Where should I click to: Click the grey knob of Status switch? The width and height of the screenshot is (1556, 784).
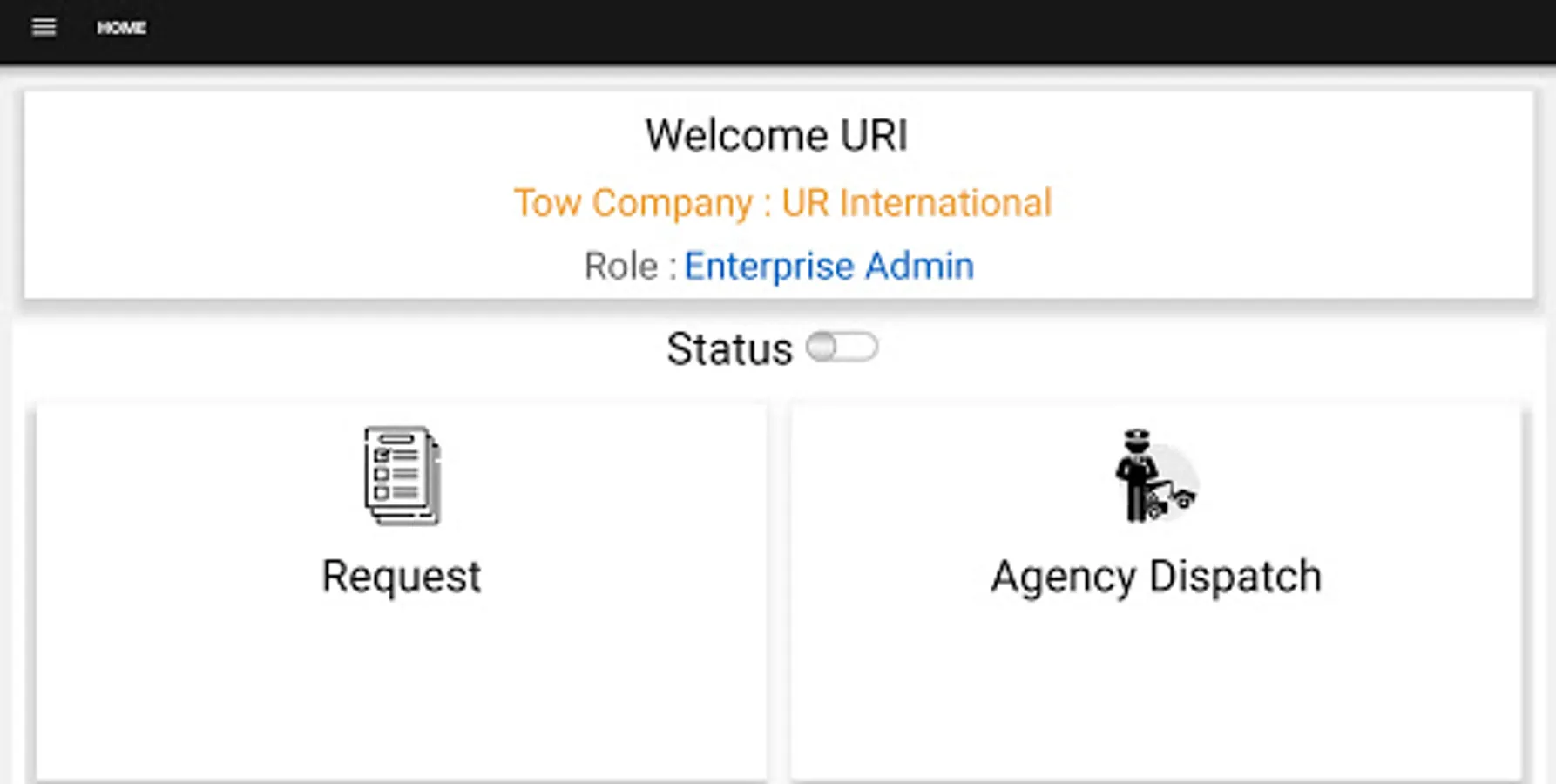[x=822, y=347]
